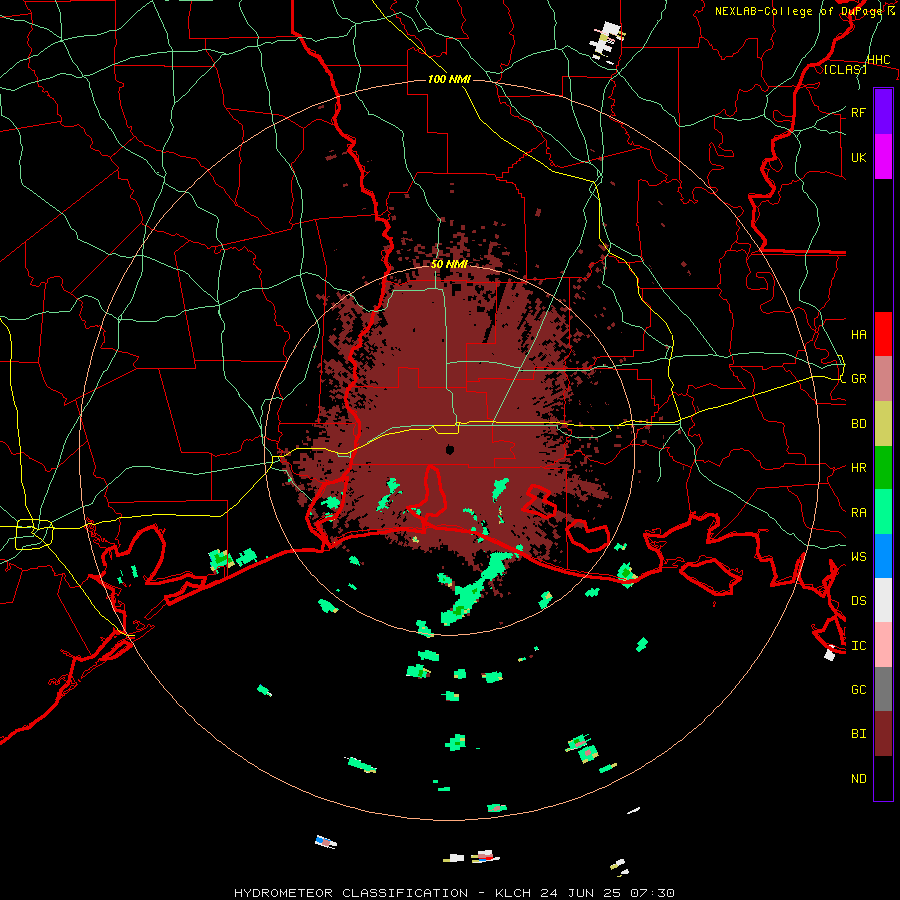Click the DS white legend swatch
The width and height of the screenshot is (900, 900).
883,600
